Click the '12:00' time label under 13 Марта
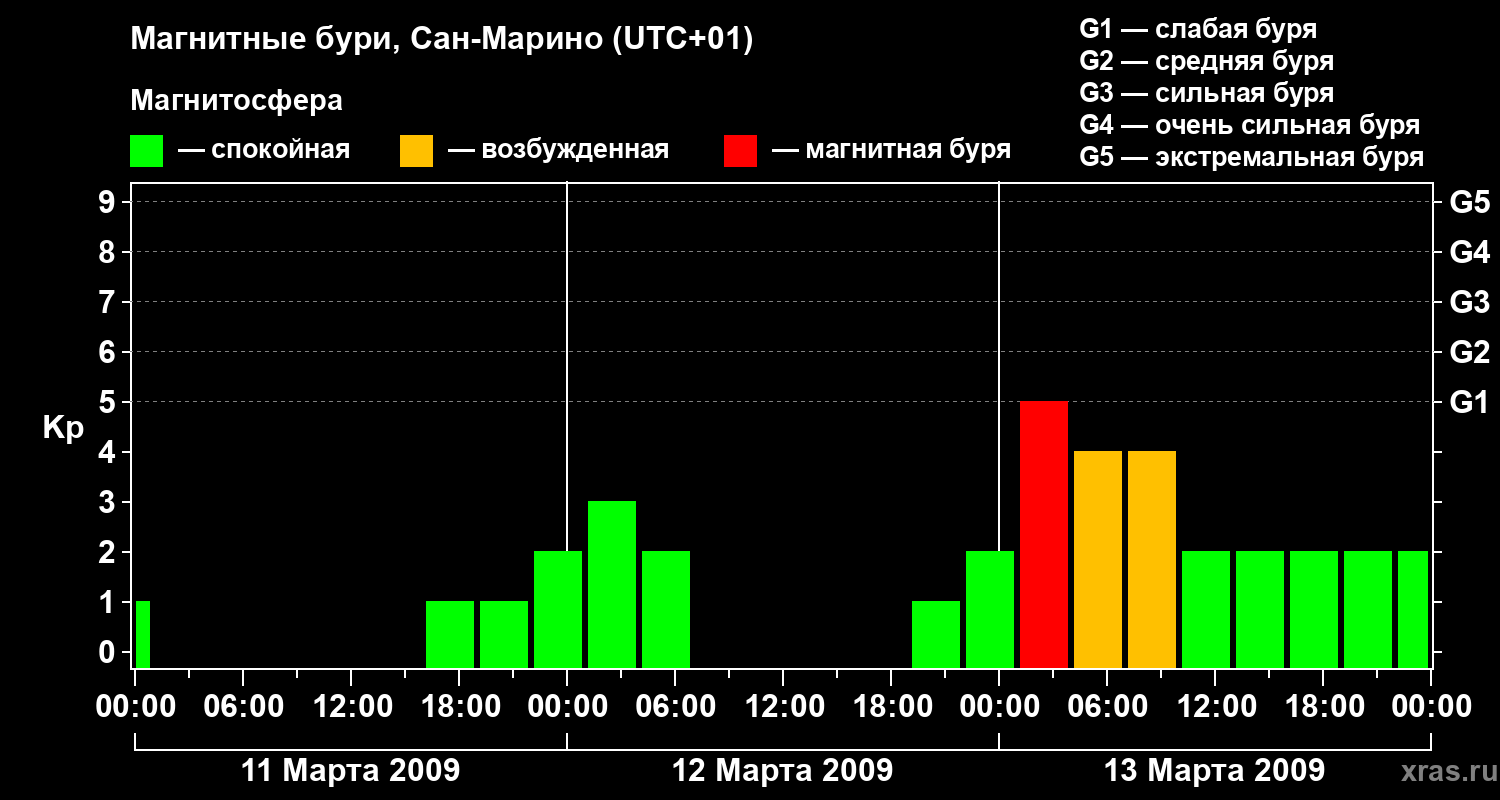The width and height of the screenshot is (1500, 800). pos(1215,708)
